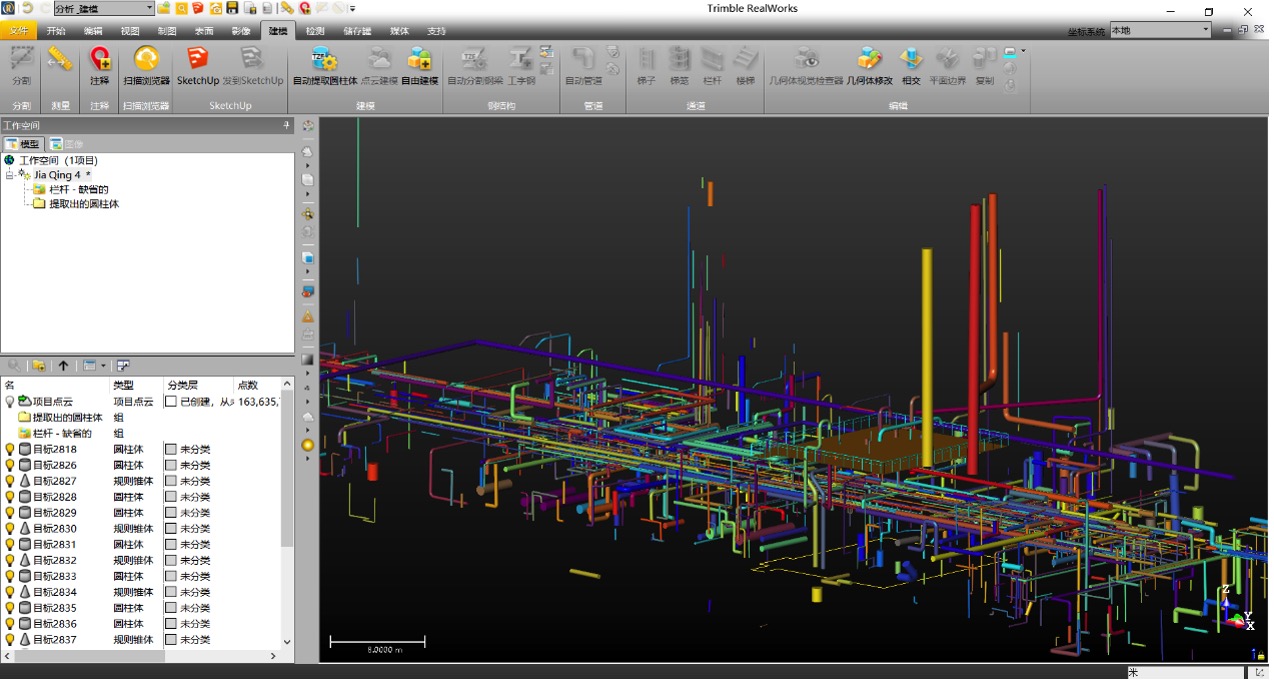The image size is (1274, 684).
Task: Open the 点云建模 cloud modeling tool
Action: (x=379, y=66)
